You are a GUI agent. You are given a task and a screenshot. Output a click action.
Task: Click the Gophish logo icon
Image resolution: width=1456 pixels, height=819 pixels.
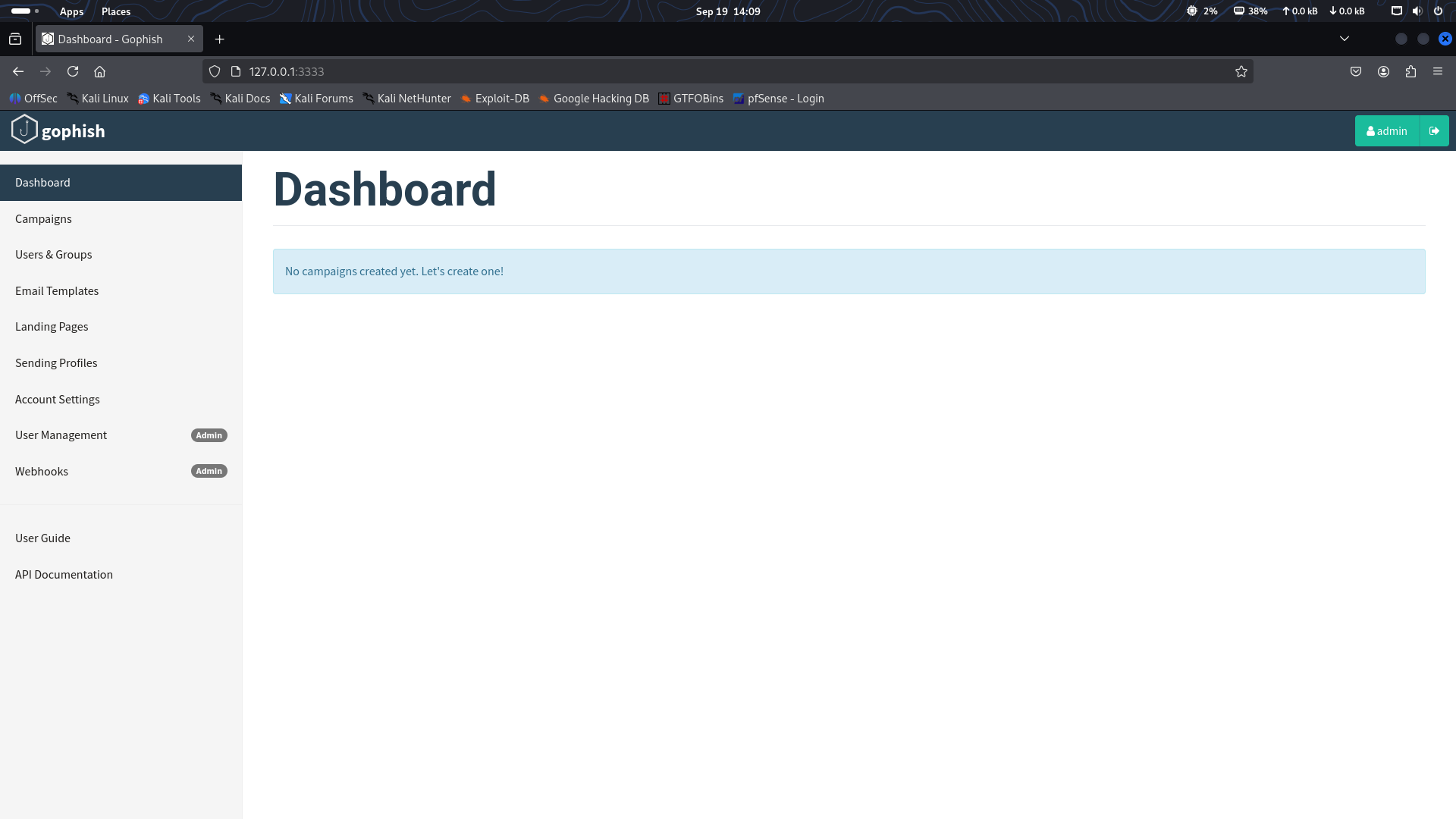[24, 130]
